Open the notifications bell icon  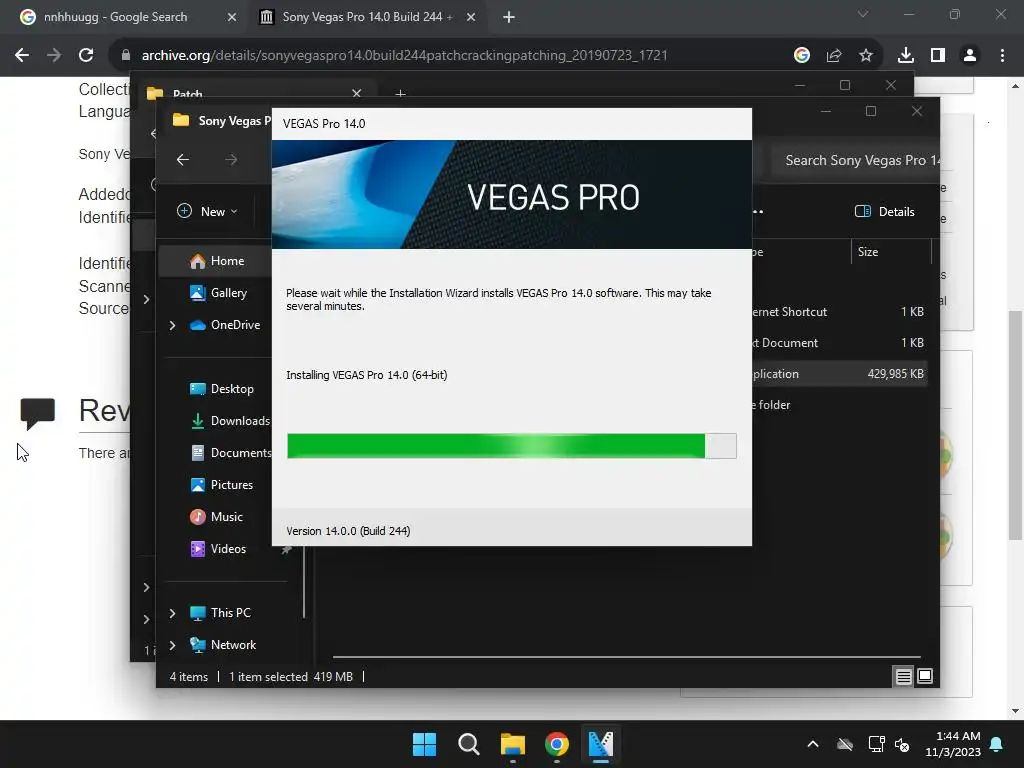[997, 744]
